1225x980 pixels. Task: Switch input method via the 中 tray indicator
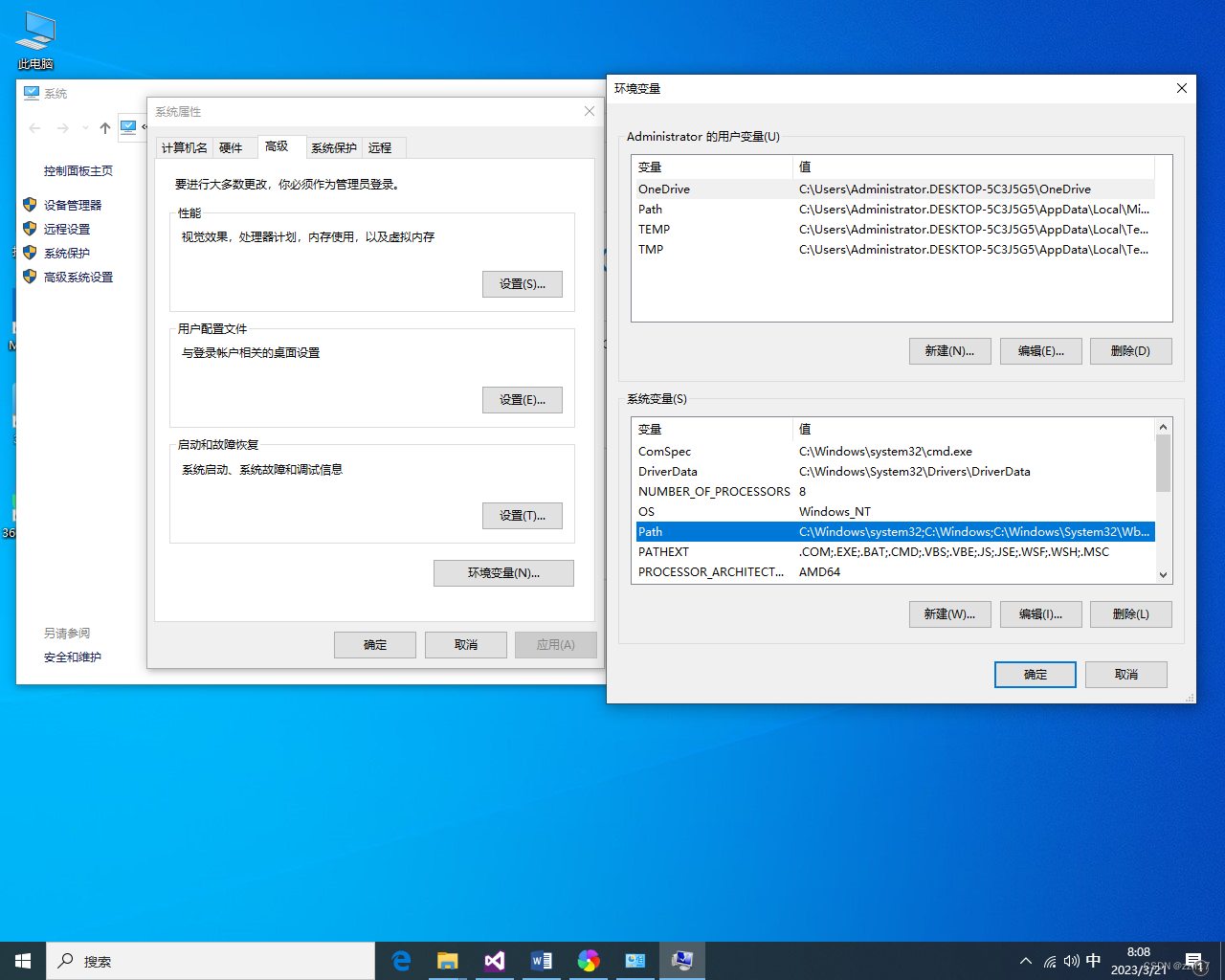pyautogui.click(x=1094, y=961)
